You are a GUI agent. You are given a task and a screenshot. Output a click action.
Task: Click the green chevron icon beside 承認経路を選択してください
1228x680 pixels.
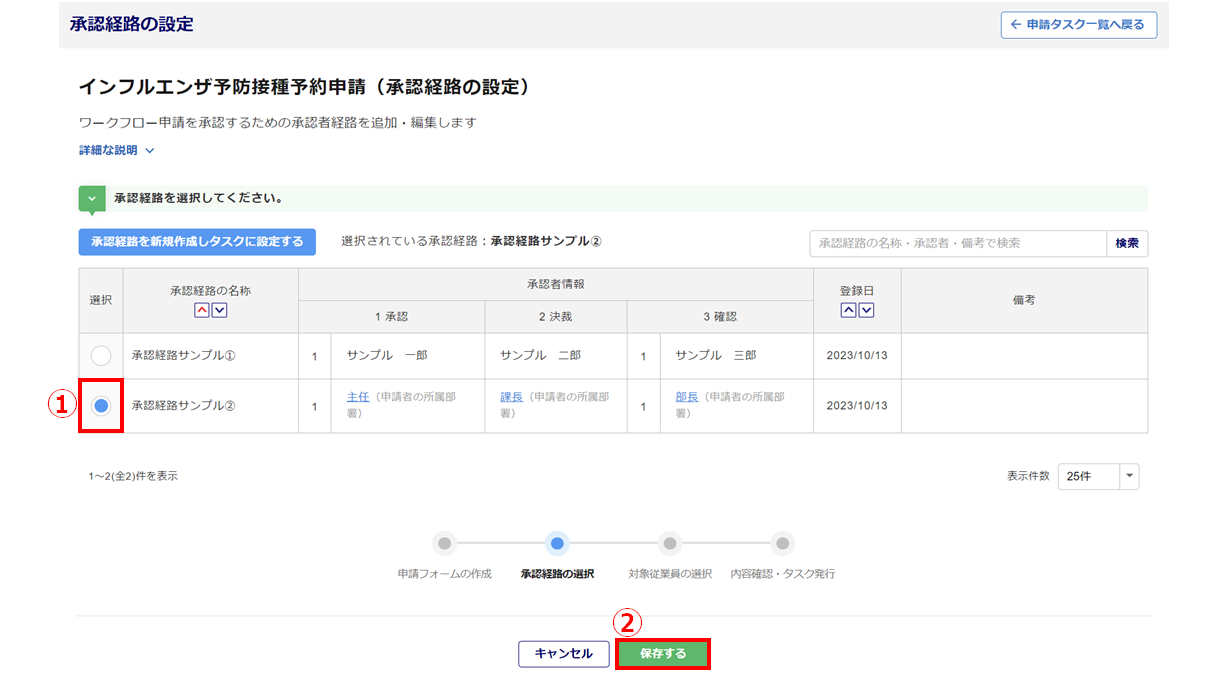coord(92,198)
